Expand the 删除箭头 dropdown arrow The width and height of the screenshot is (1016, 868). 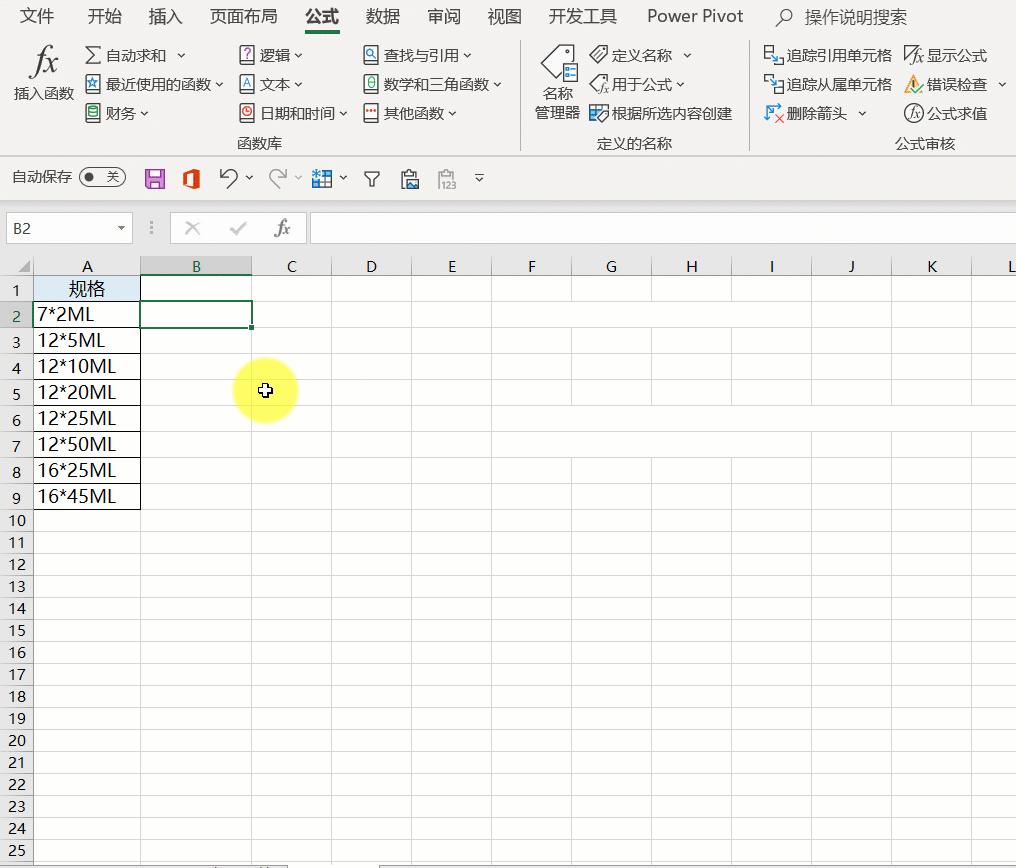coord(862,114)
